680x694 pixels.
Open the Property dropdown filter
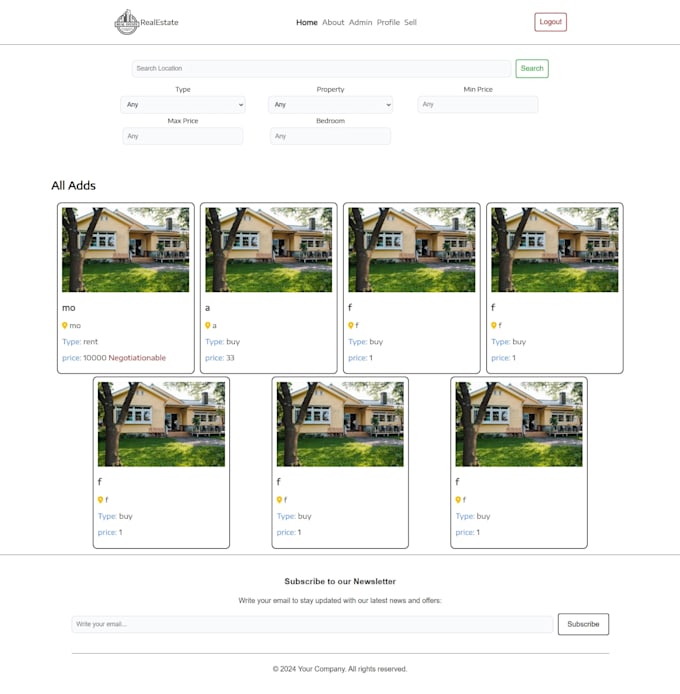tap(330, 105)
